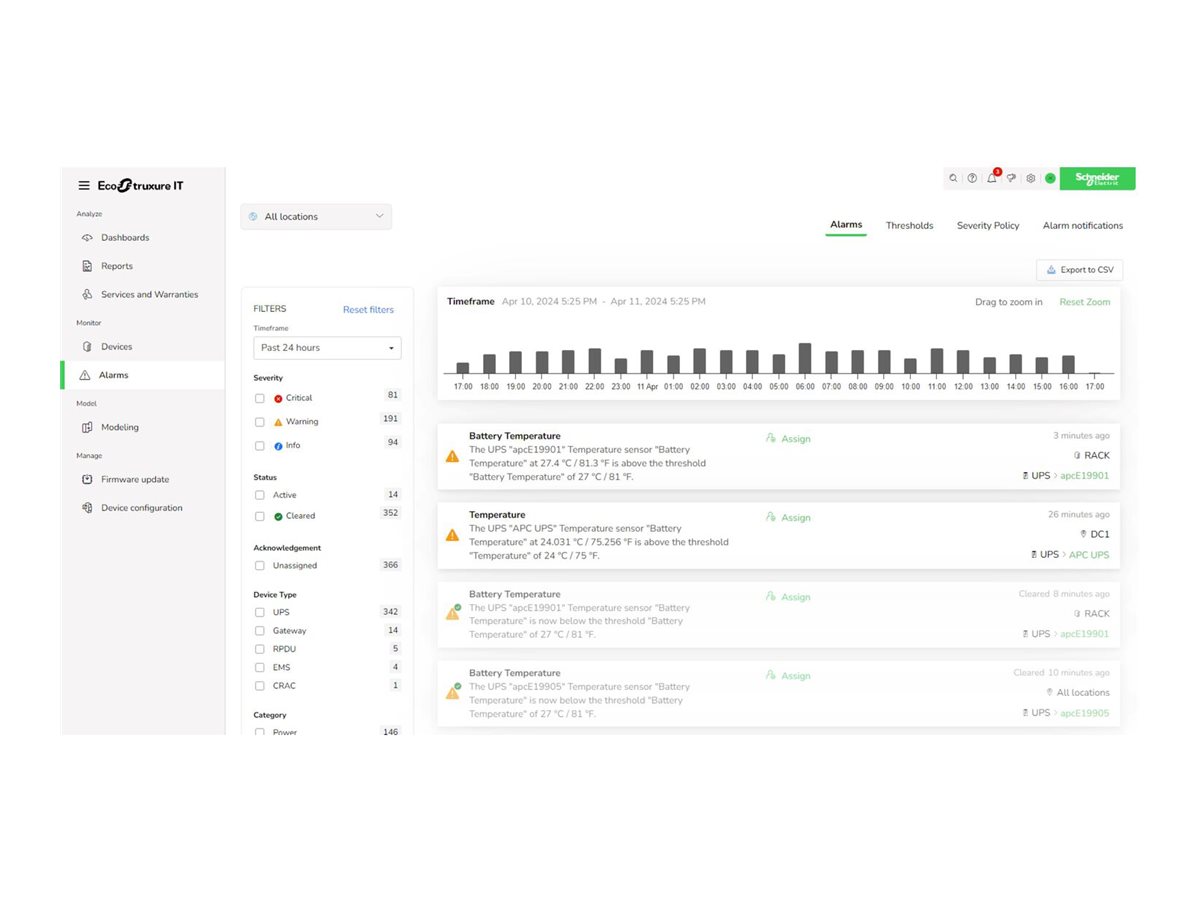The width and height of the screenshot is (1200, 900).
Task: Check the UPS device type filter
Action: [260, 612]
